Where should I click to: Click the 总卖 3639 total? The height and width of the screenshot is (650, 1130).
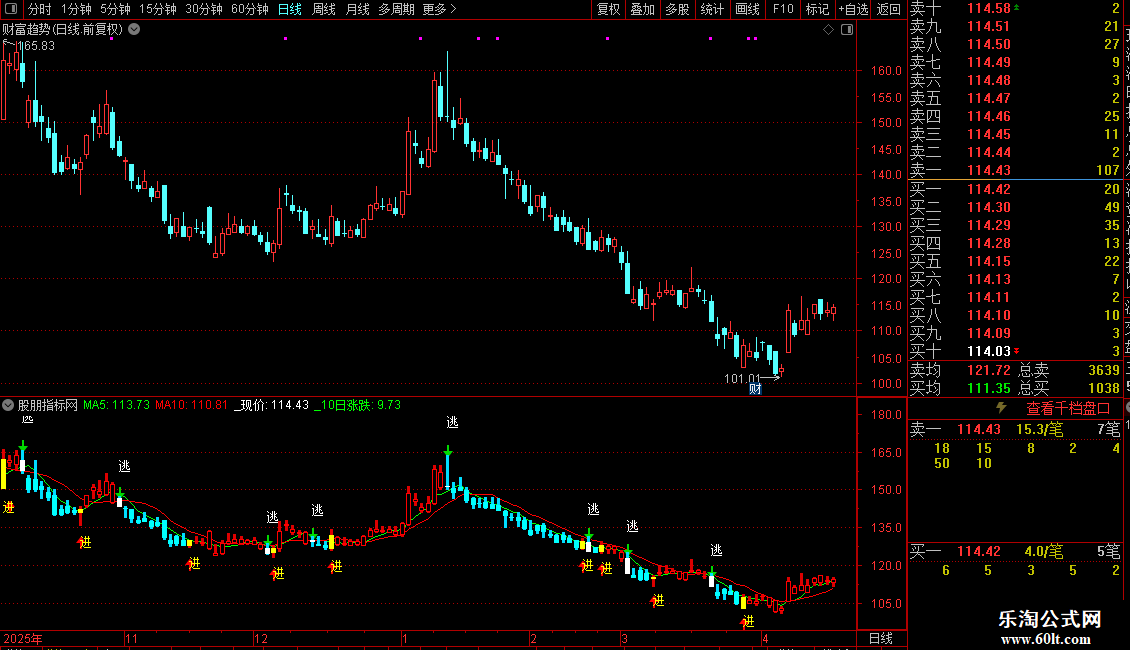[1069, 370]
